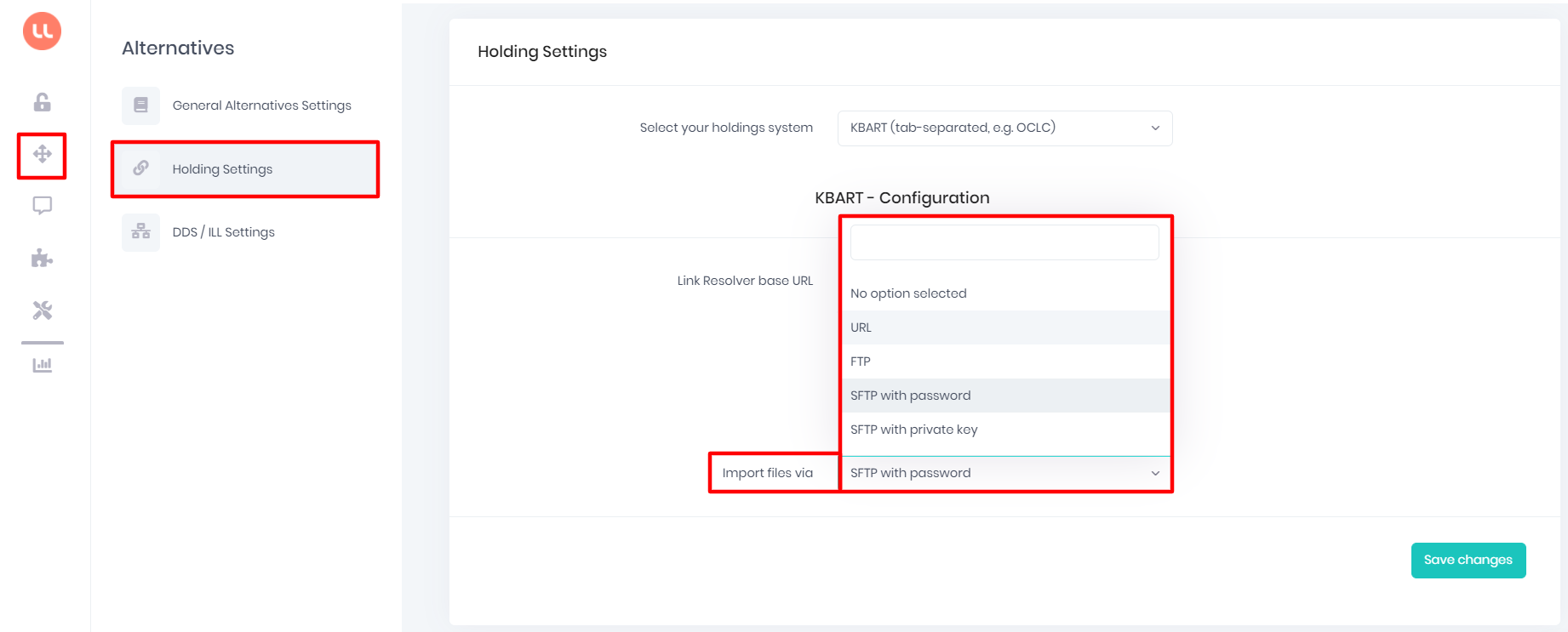1568x632 pixels.
Task: Click the orange app logo icon
Action: pos(42,31)
